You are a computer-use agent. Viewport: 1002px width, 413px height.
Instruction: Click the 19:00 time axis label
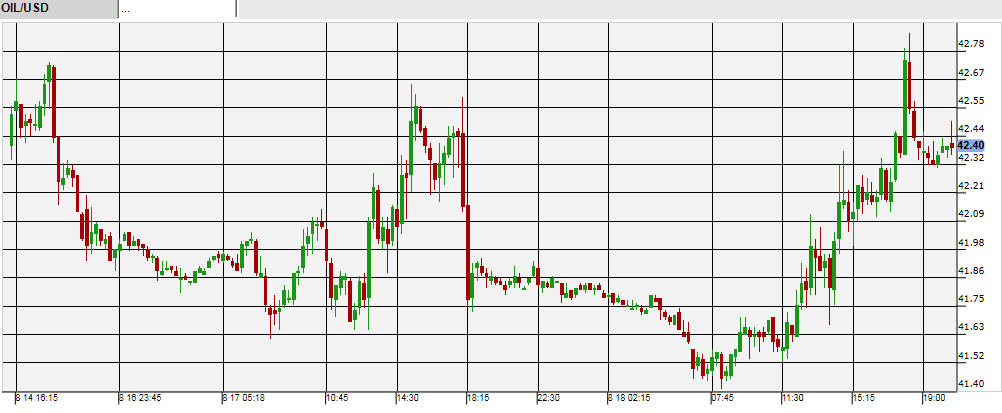tap(937, 398)
